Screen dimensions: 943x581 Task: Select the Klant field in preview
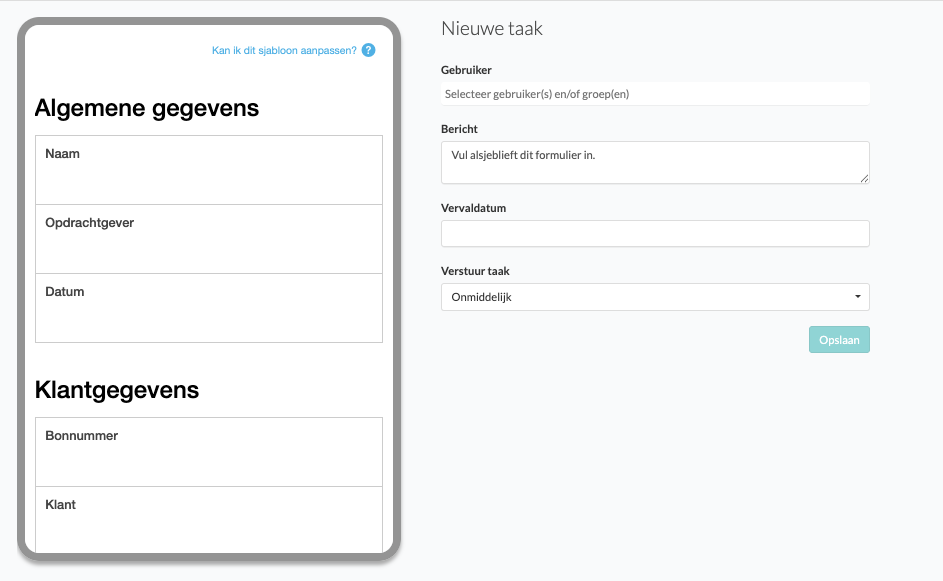pos(209,519)
